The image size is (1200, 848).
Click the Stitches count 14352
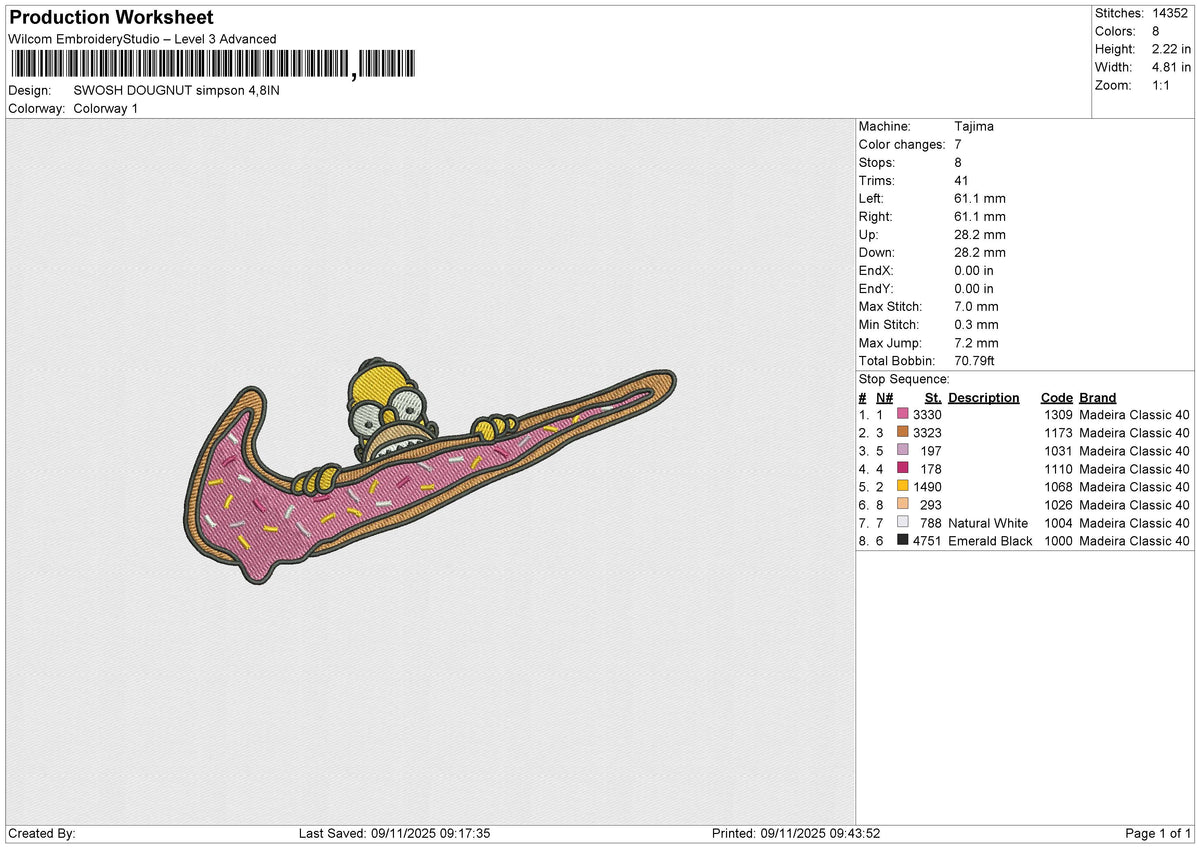1171,13
